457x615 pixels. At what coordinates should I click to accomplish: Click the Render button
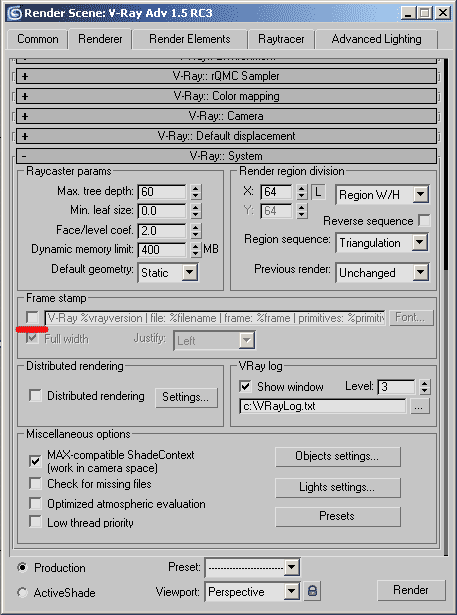(x=411, y=590)
